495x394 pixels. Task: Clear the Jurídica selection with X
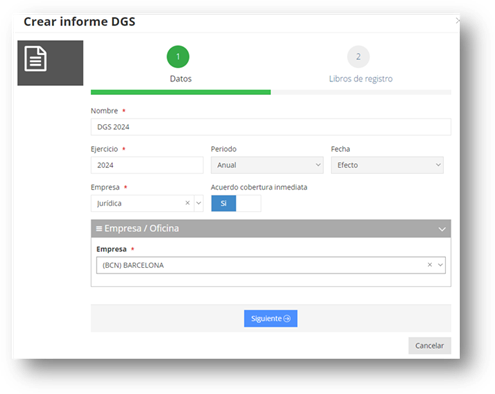(x=188, y=203)
